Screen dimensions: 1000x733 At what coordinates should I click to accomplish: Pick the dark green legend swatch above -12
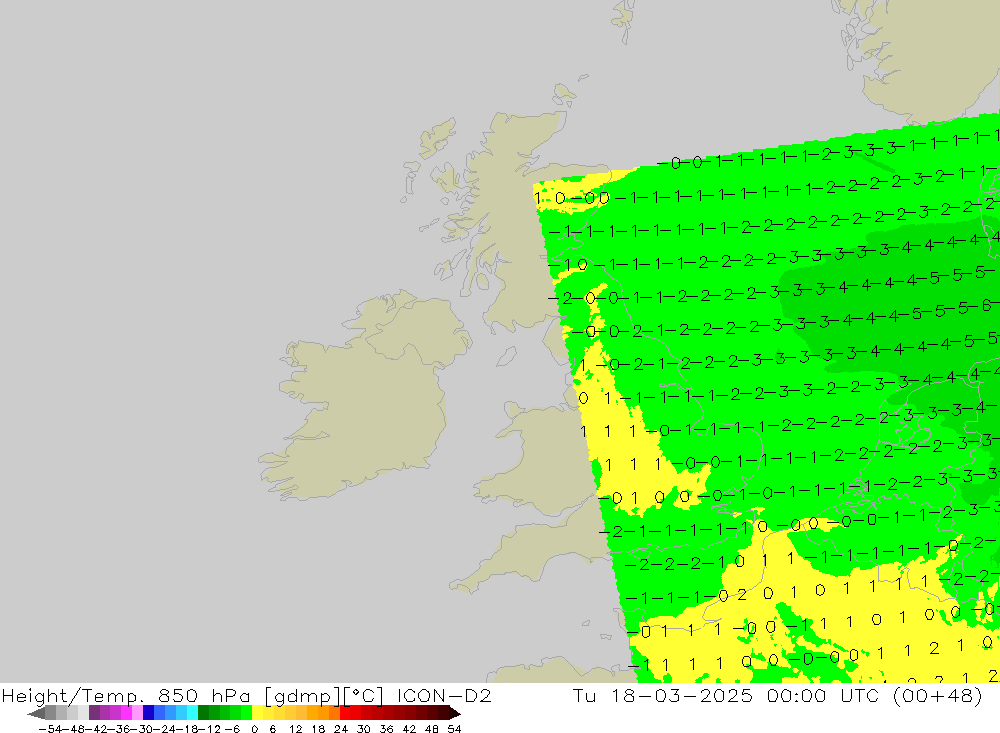[x=203, y=713]
